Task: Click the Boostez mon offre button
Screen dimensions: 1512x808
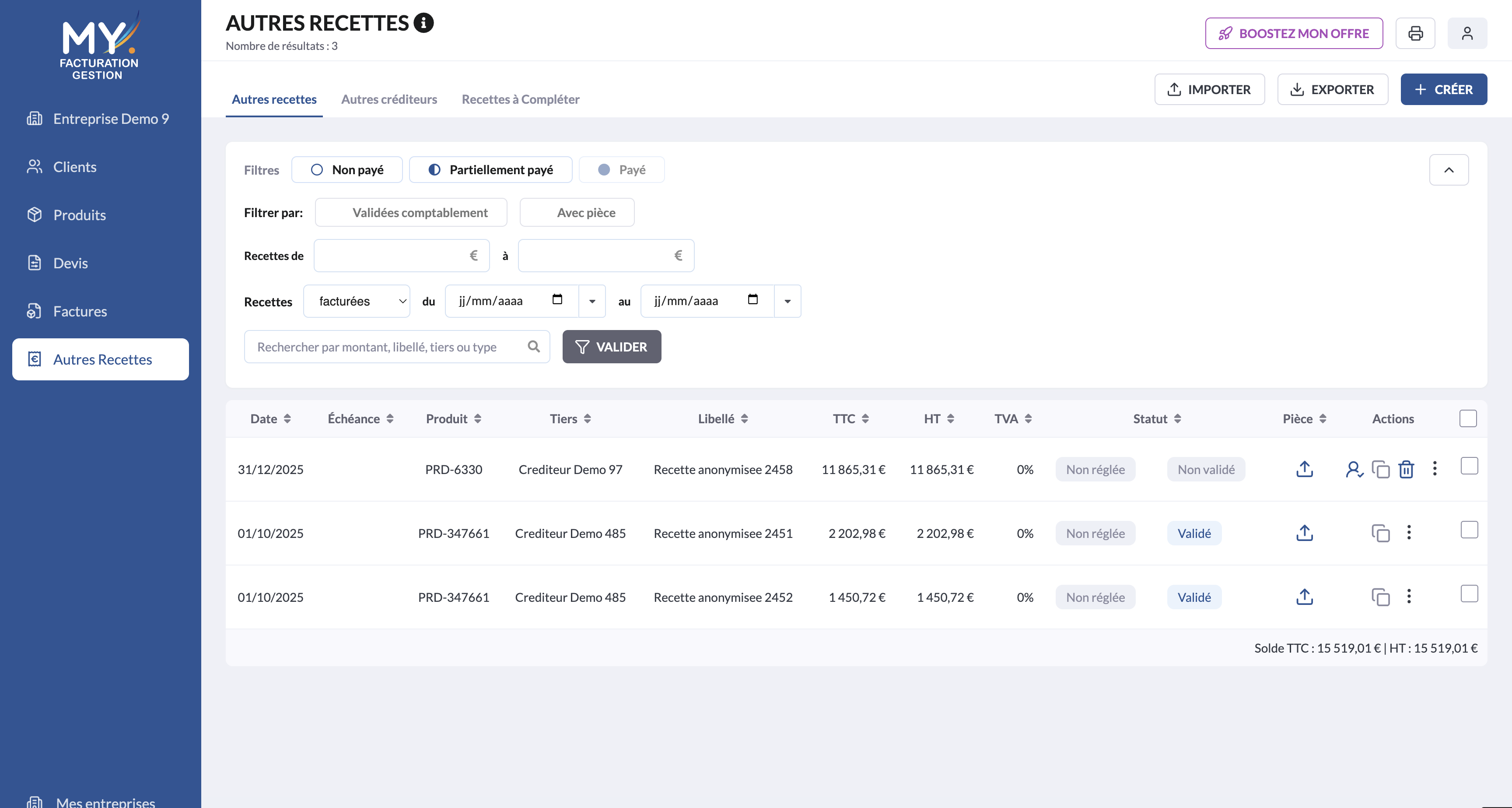Action: (1294, 33)
